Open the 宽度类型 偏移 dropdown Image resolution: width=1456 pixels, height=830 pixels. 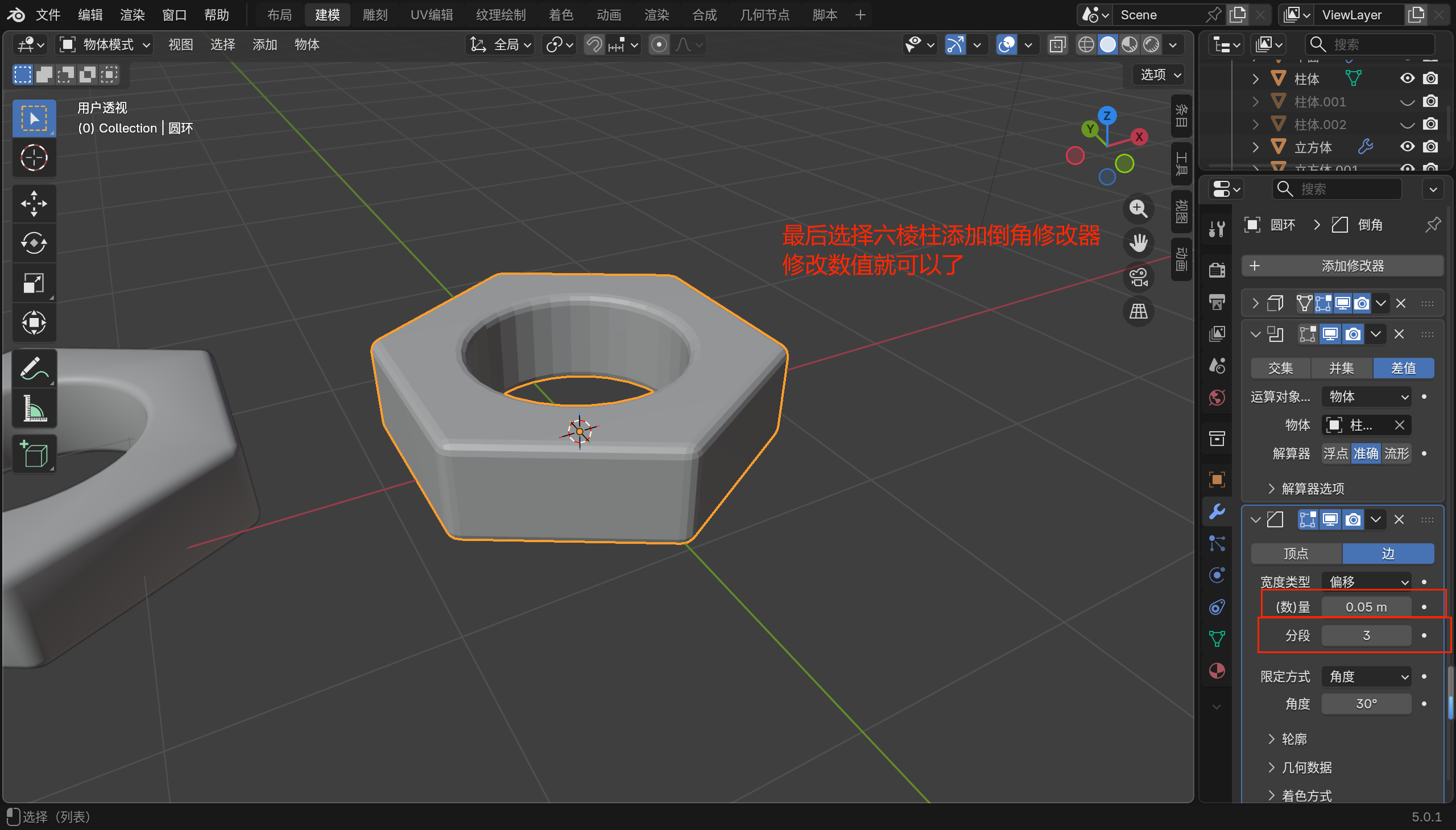pos(1366,581)
